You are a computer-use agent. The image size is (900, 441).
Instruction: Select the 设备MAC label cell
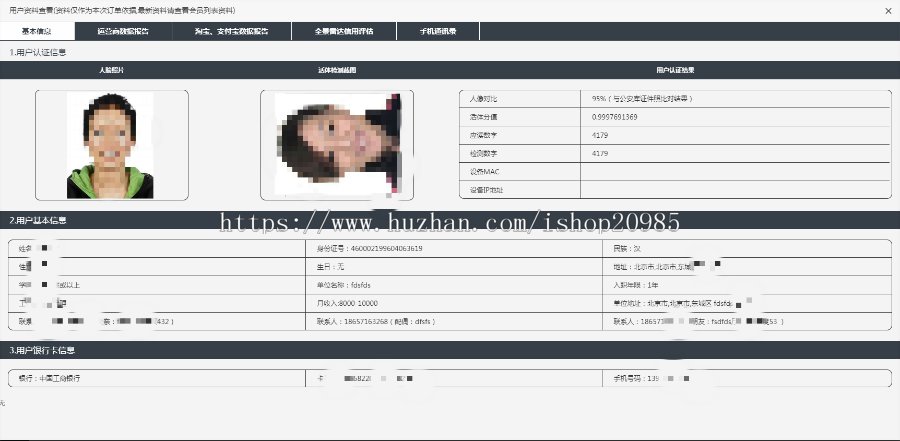coord(520,172)
